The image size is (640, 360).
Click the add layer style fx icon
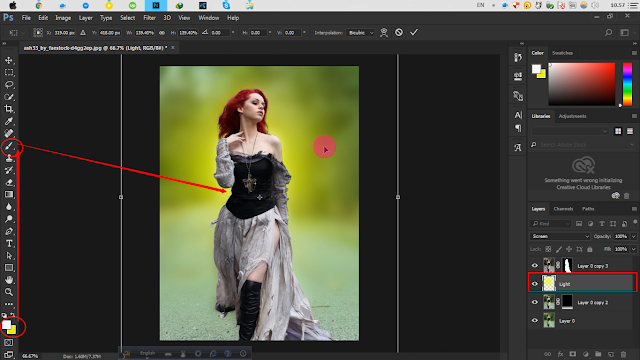pyautogui.click(x=560, y=354)
